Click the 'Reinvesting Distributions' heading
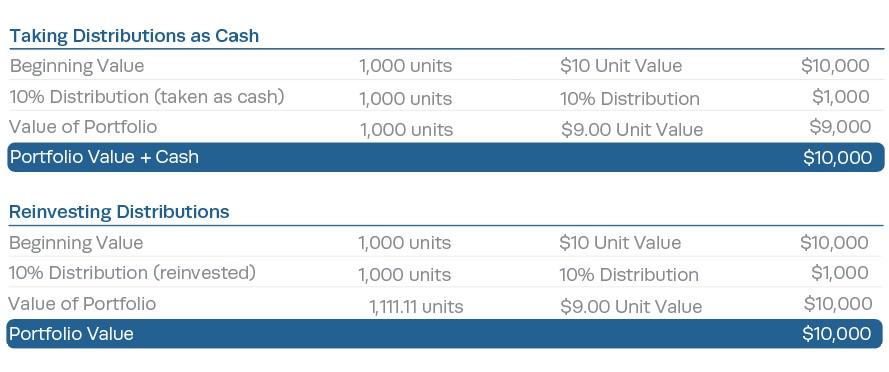Viewport: 889px width, 372px height. 120,212
